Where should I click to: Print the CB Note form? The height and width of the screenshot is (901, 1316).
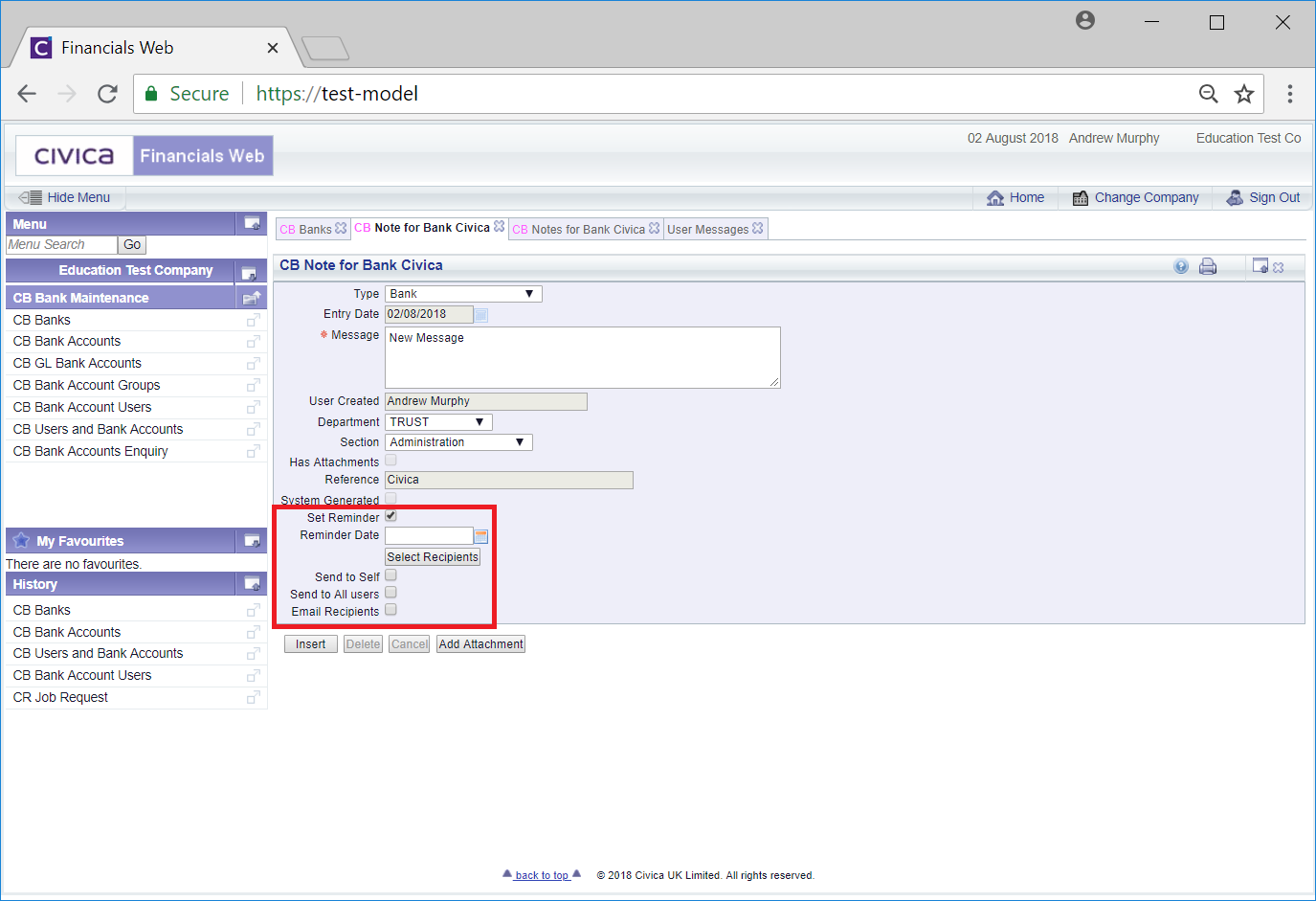[1208, 266]
